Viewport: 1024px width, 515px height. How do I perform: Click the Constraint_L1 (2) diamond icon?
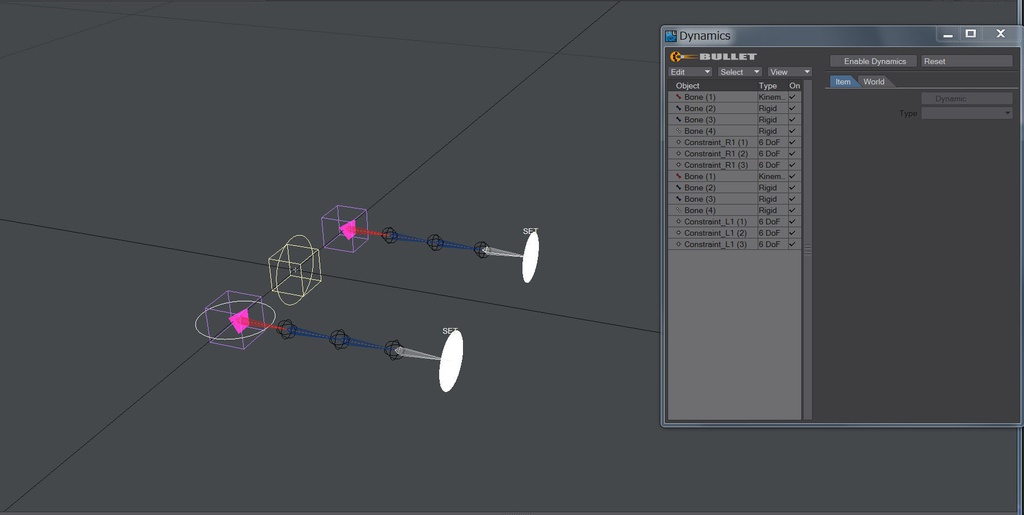(x=679, y=233)
